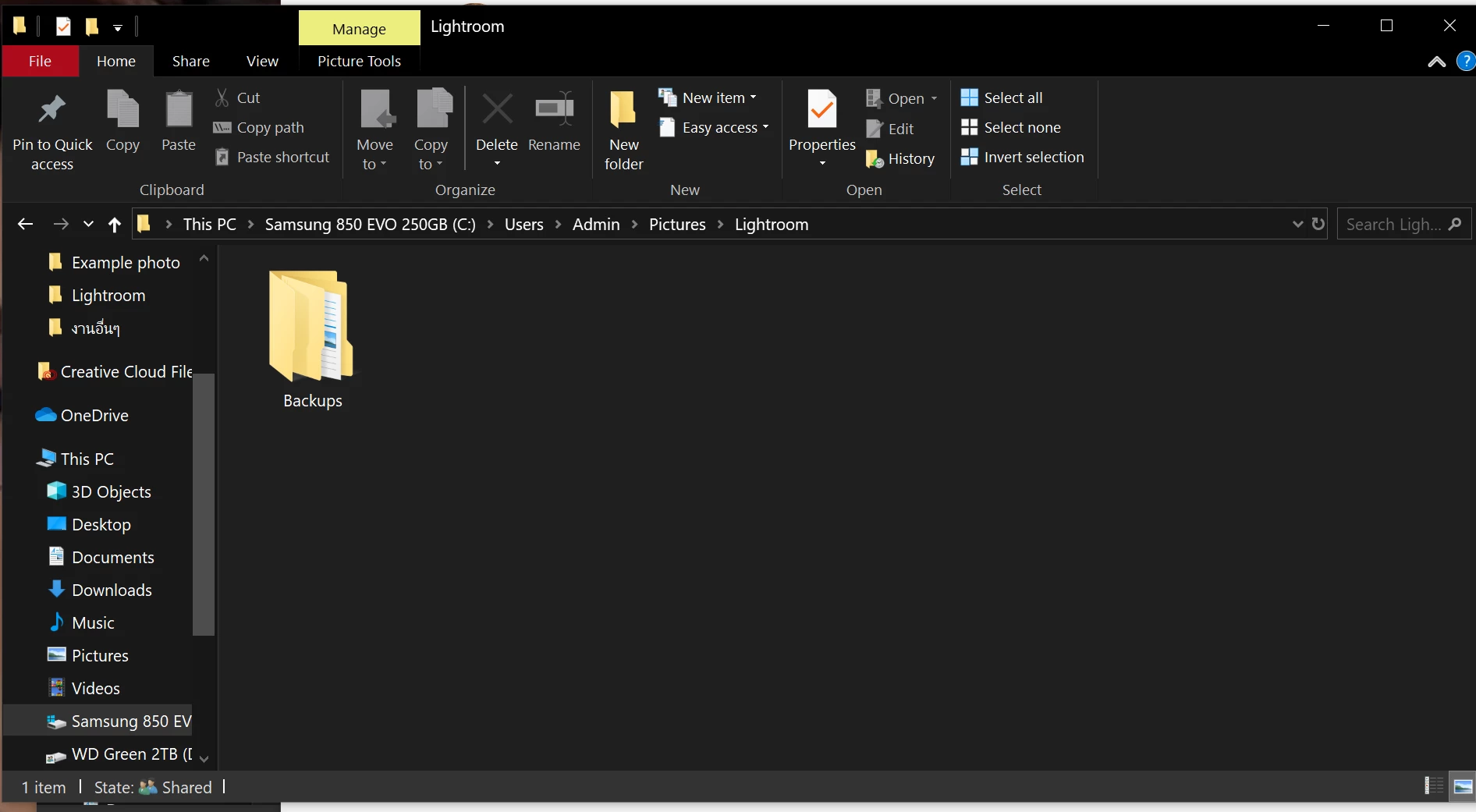1476x812 pixels.
Task: Switch to the Home tab
Action: coord(116,61)
